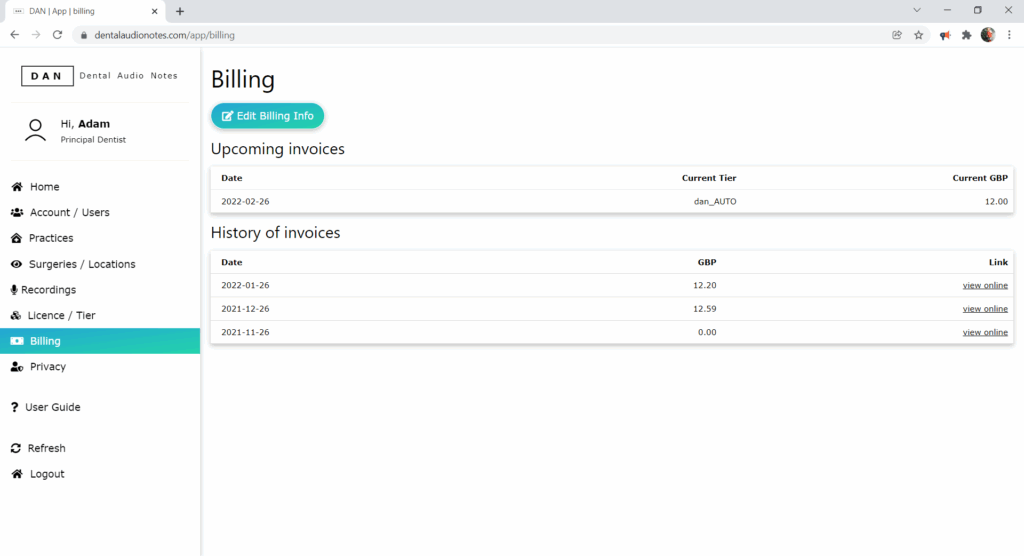Click the Recordings microphone icon
This screenshot has height=556, width=1024.
coord(14,290)
